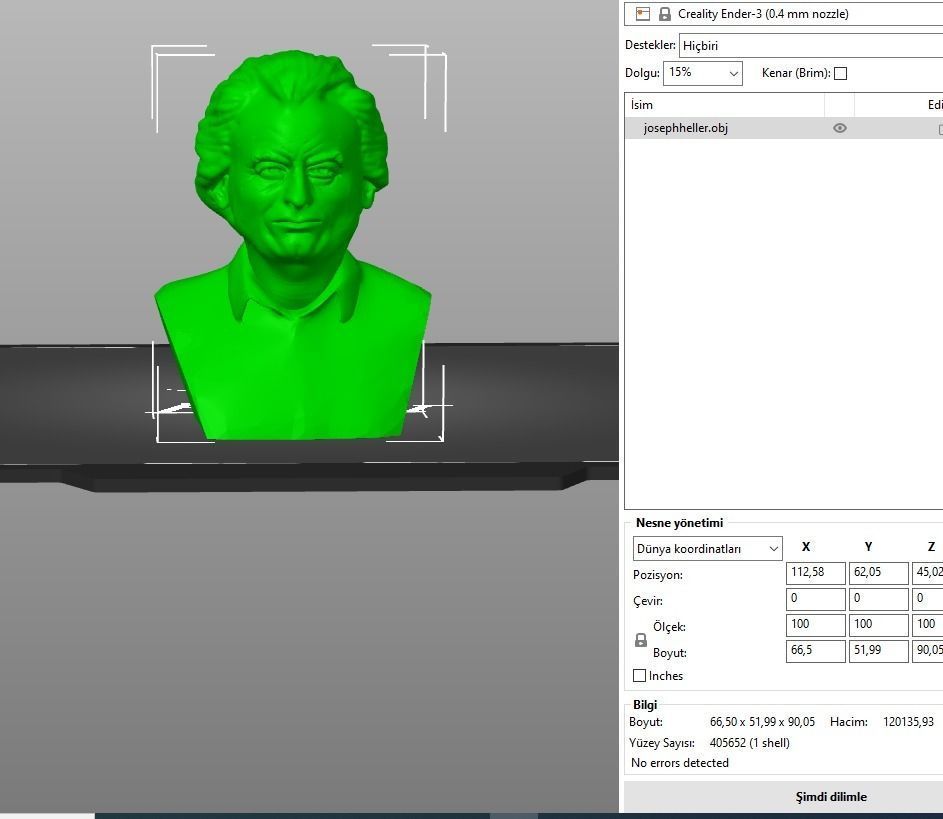Open the Creality Ender-3 printer dropdown

pyautogui.click(x=784, y=14)
